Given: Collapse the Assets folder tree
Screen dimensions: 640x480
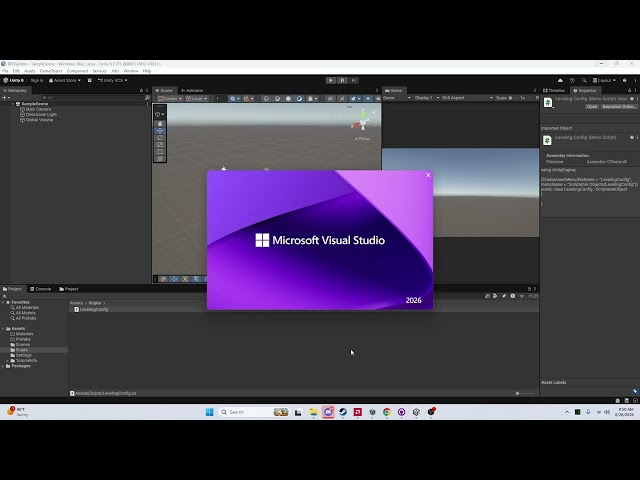Looking at the screenshot, I should (x=3, y=329).
